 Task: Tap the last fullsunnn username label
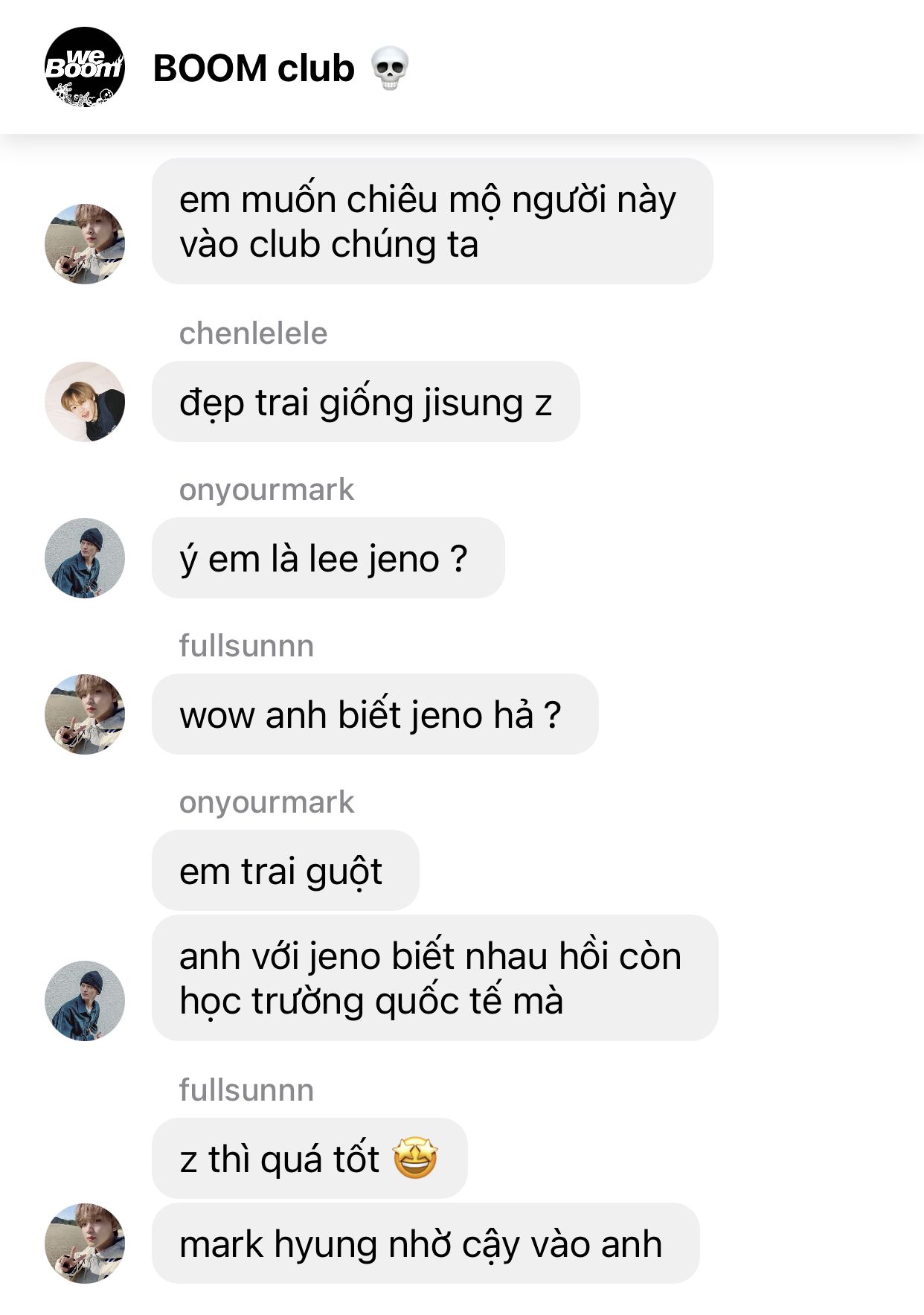246,1090
